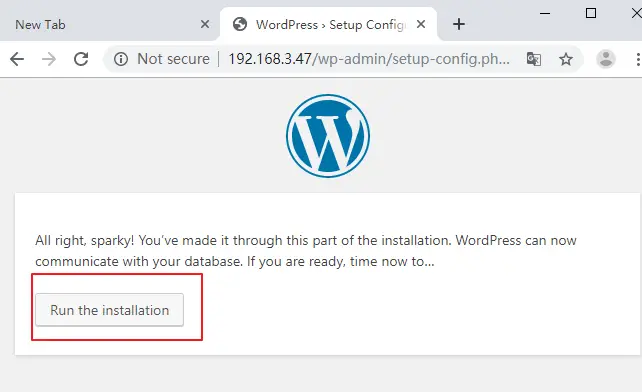Go back to the previous page
Viewport: 642px width, 392px height.
click(17, 59)
